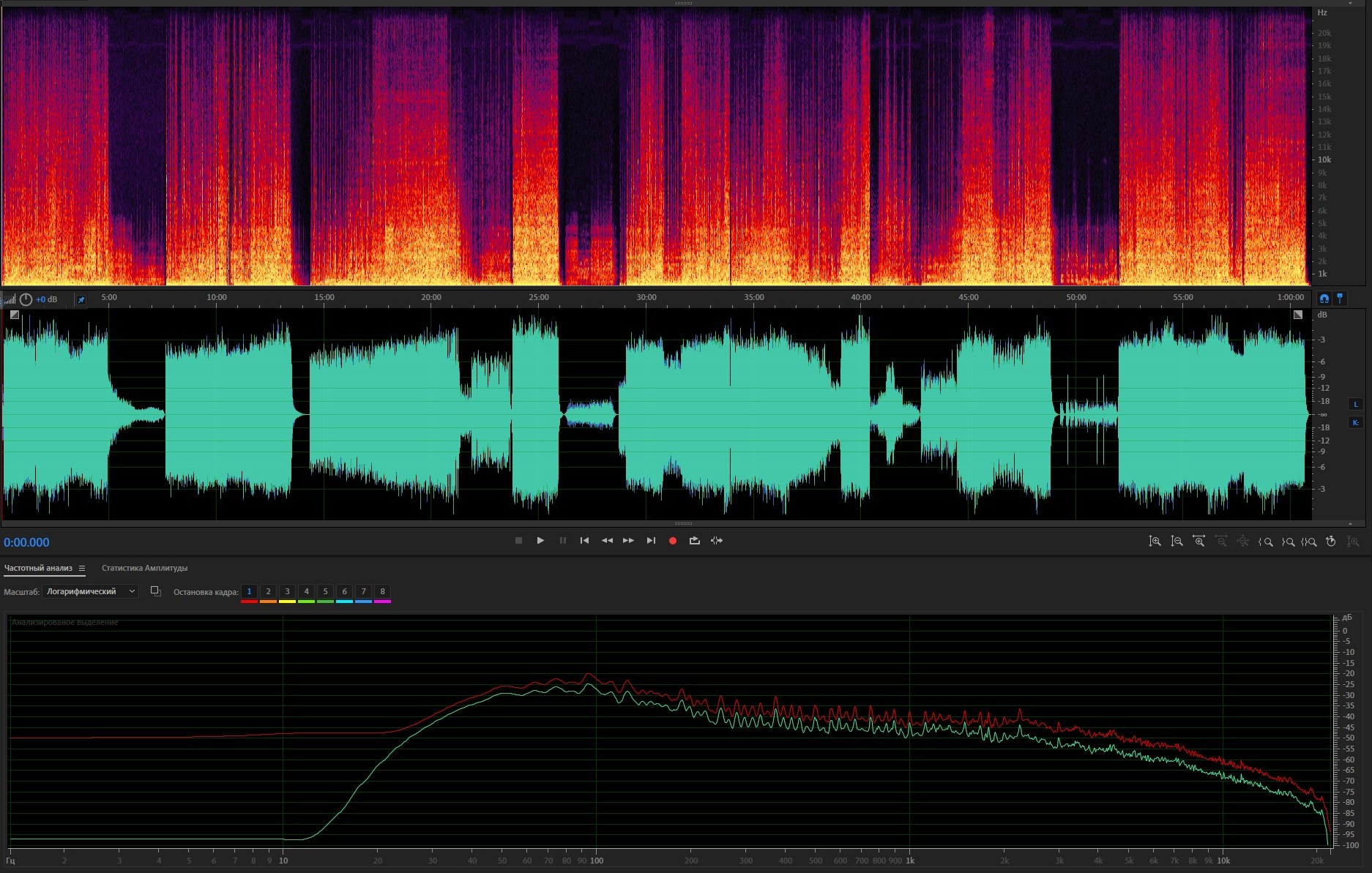
Task: Click the zoom out full timer icon
Action: 1331,542
